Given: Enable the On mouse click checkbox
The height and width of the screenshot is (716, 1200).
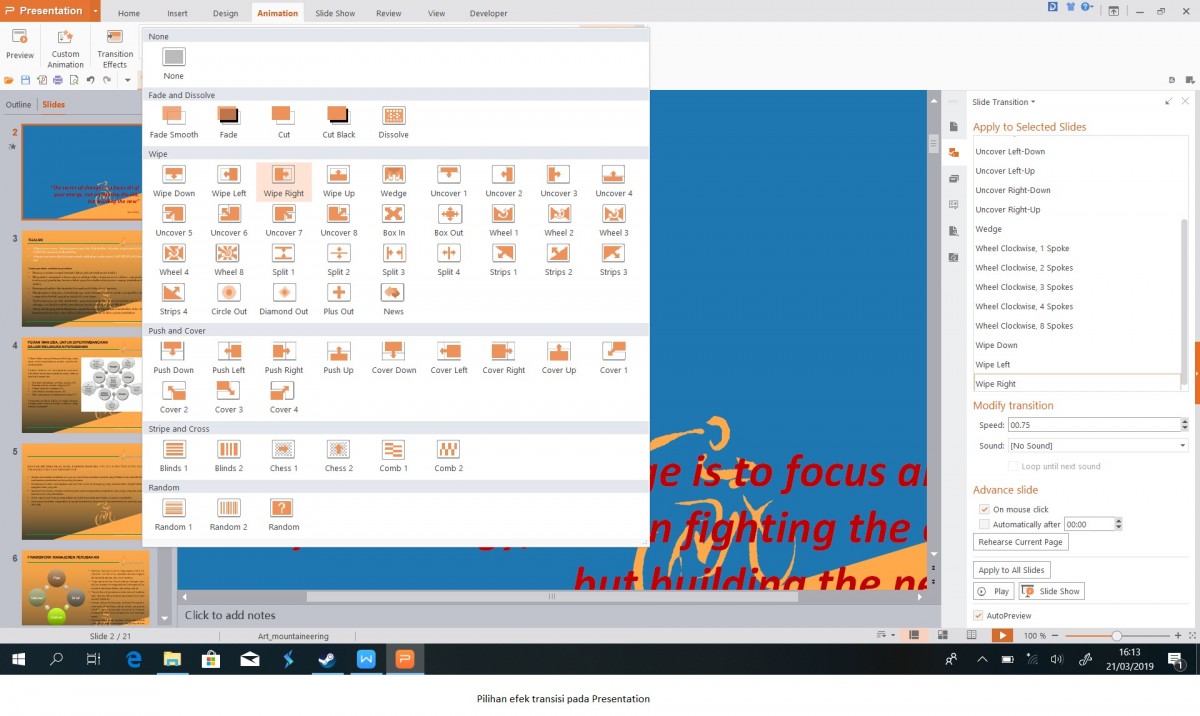Looking at the screenshot, I should click(x=984, y=510).
